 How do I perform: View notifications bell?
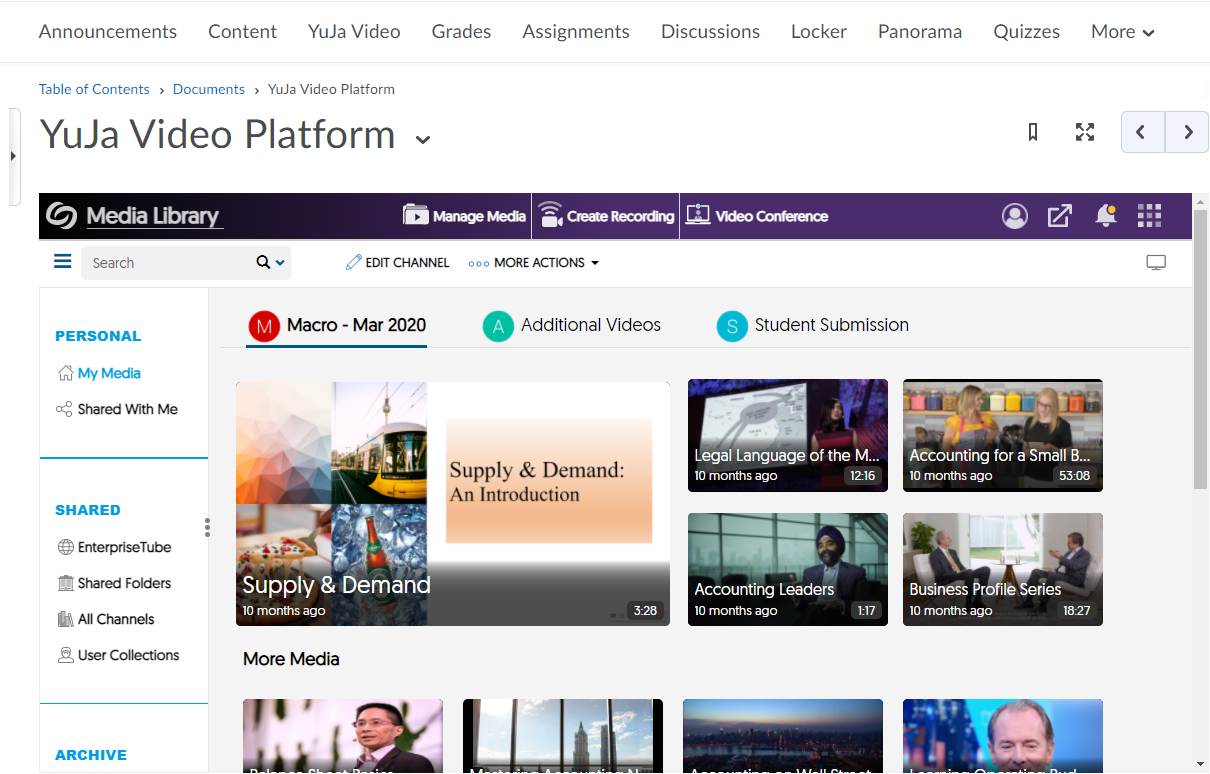coord(1105,216)
